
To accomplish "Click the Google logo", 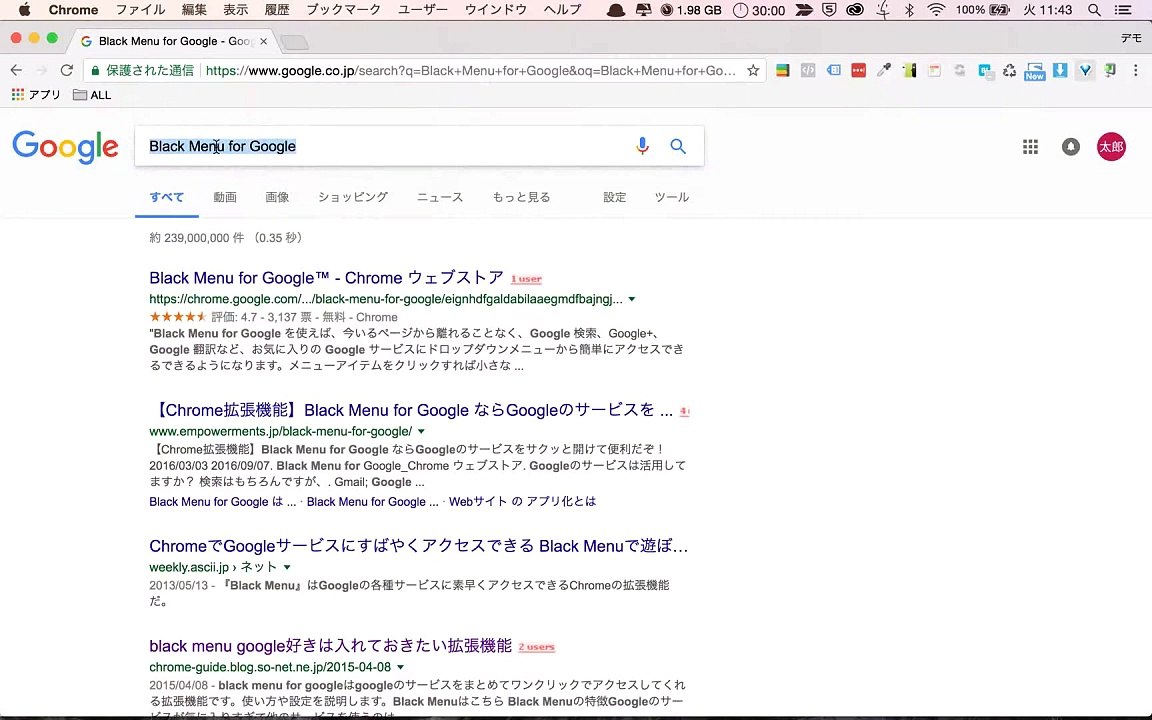I will click(x=65, y=147).
